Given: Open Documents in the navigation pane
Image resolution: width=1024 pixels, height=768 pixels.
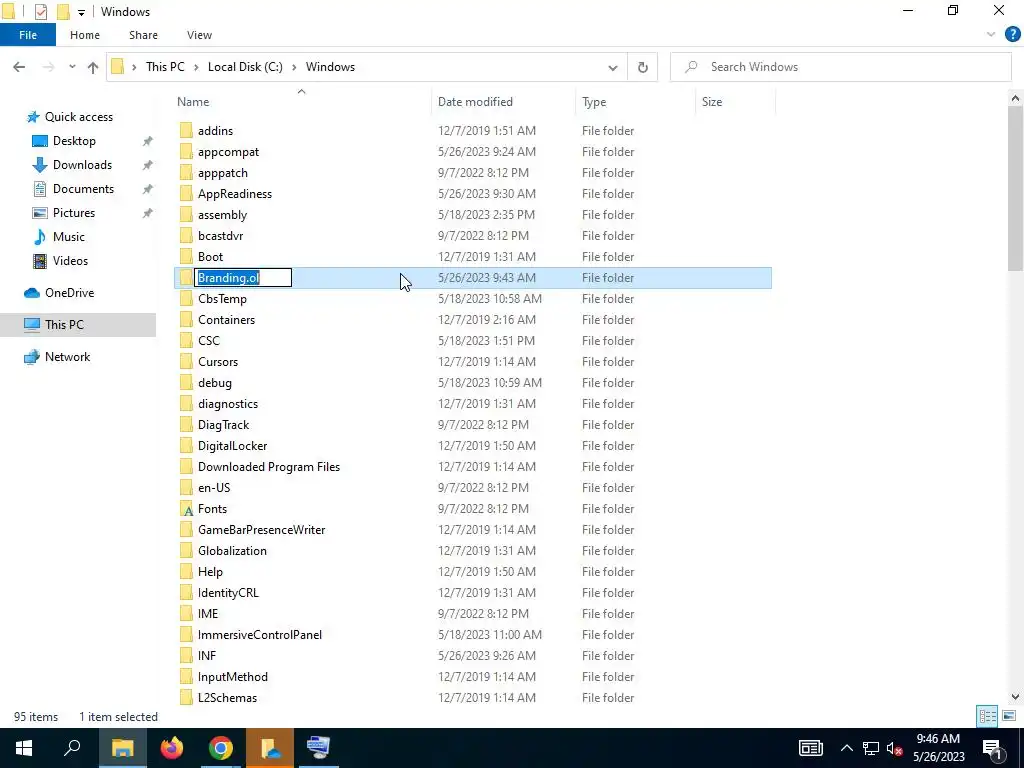Looking at the screenshot, I should pyautogui.click(x=83, y=189).
